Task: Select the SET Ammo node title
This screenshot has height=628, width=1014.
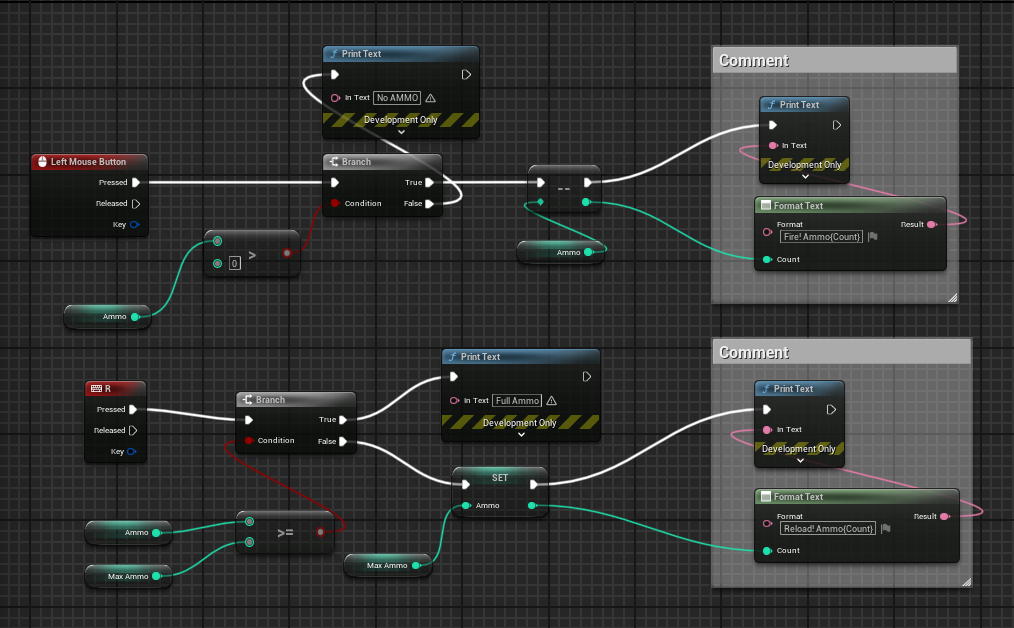Action: (499, 477)
